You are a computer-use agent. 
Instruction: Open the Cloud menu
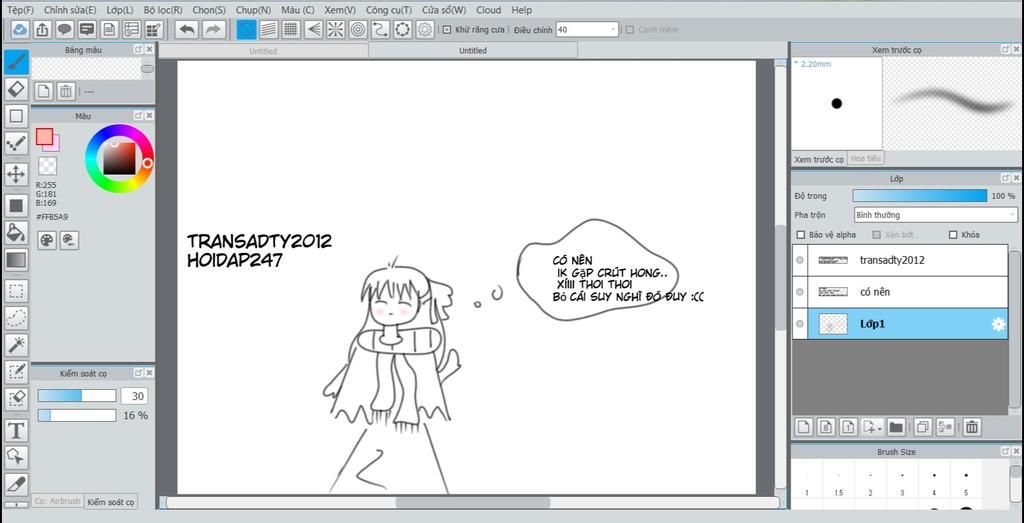488,10
